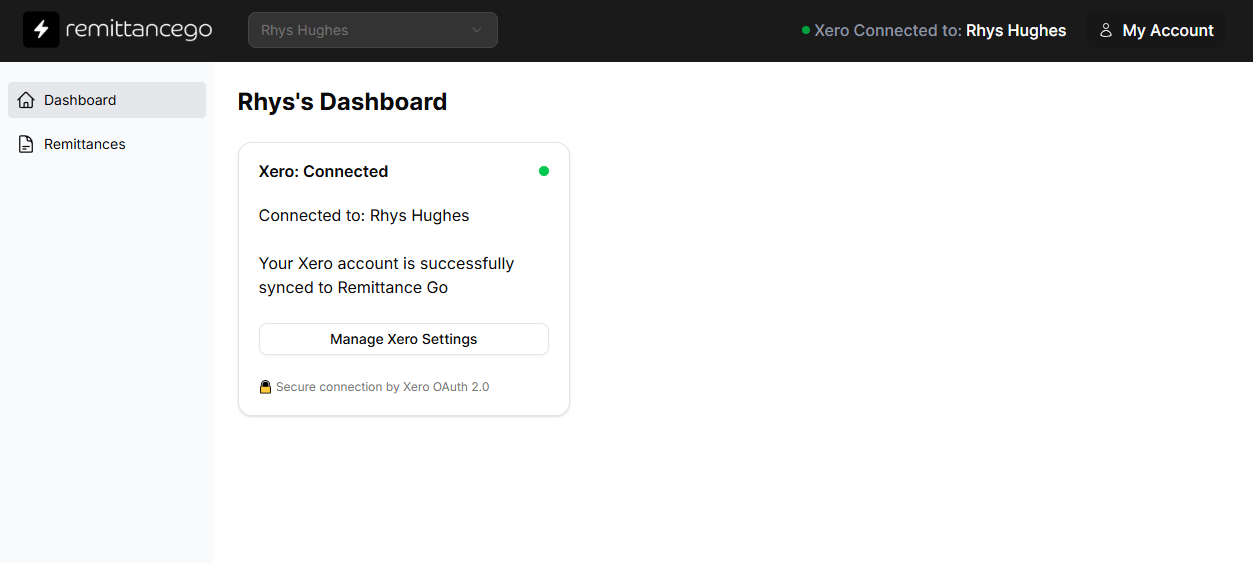The height and width of the screenshot is (563, 1253).
Task: Click the remittancego wordmark in header
Action: tap(139, 30)
